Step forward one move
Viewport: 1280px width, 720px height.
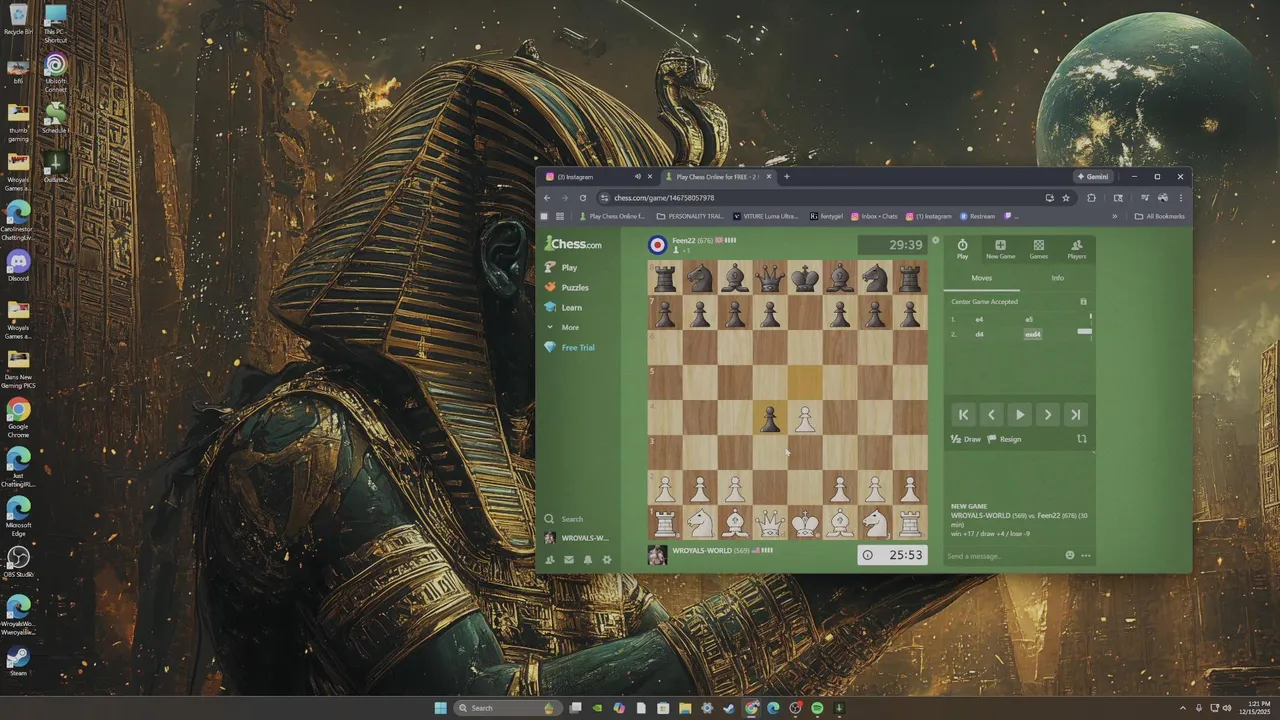(x=1047, y=415)
